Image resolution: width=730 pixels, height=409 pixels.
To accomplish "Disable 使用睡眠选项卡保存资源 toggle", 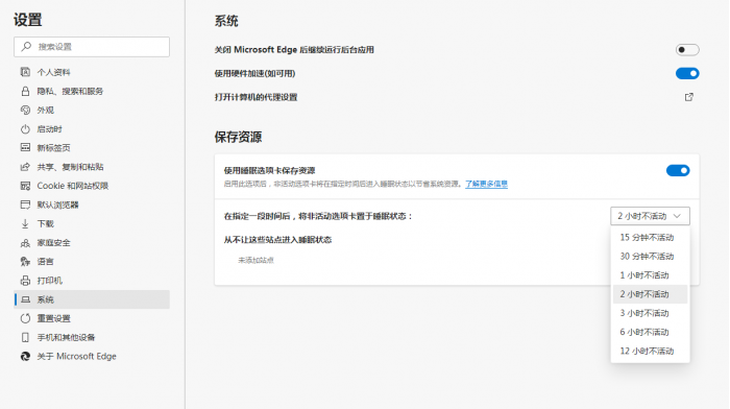I will click(x=677, y=171).
